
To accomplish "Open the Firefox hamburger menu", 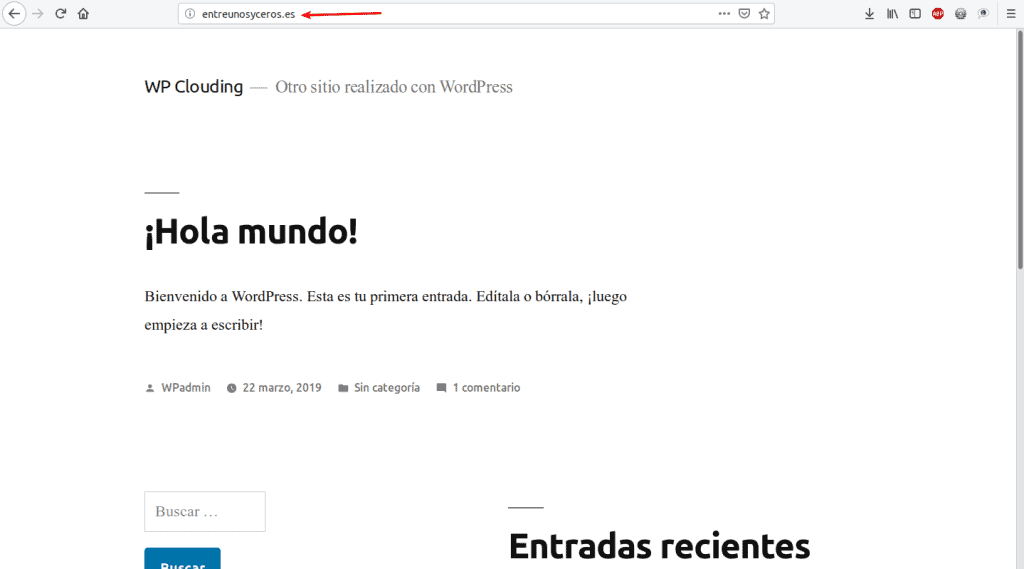I will (x=1011, y=14).
